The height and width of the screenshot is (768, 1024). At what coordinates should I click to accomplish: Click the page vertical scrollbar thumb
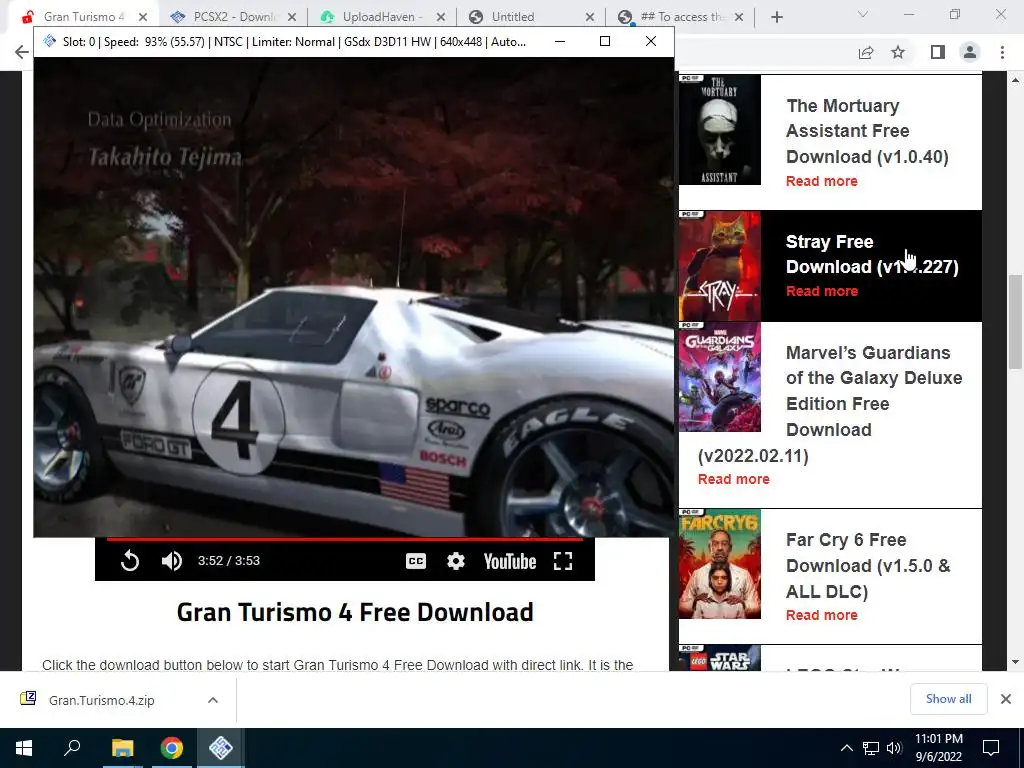point(1015,322)
